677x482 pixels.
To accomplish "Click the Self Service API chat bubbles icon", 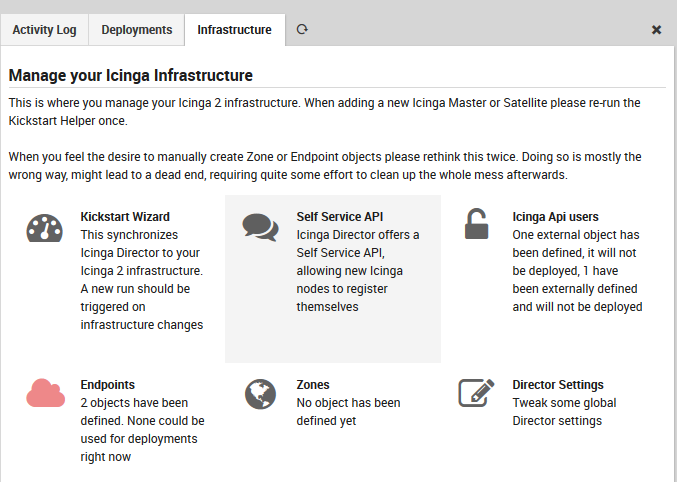I will coord(260,227).
